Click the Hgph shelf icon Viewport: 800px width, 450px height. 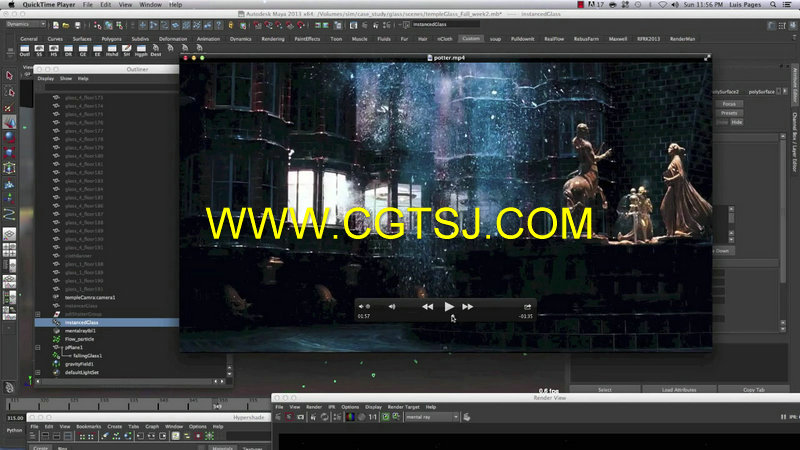pyautogui.click(x=141, y=50)
